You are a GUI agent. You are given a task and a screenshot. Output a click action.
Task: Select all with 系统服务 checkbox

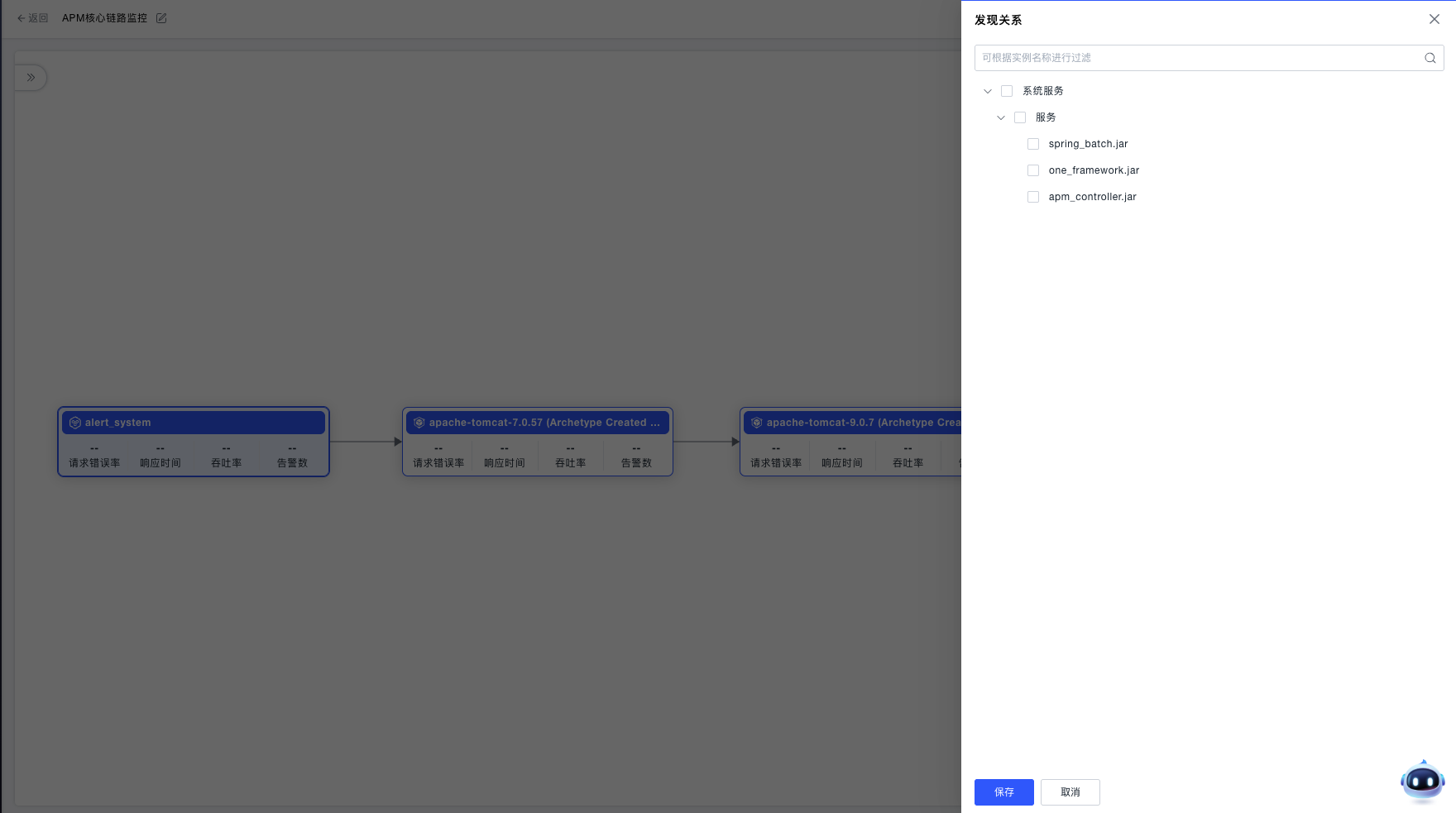point(1006,91)
